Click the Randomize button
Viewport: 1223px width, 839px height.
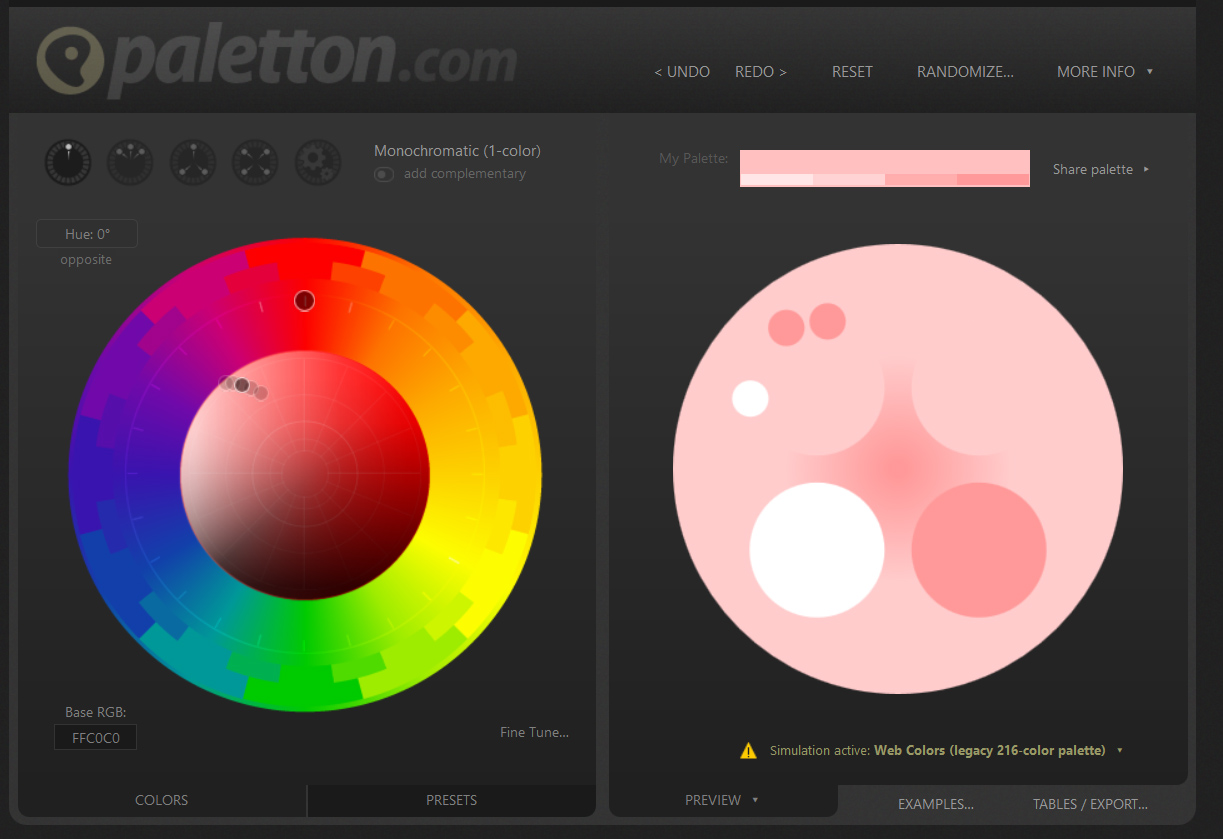[x=965, y=72]
